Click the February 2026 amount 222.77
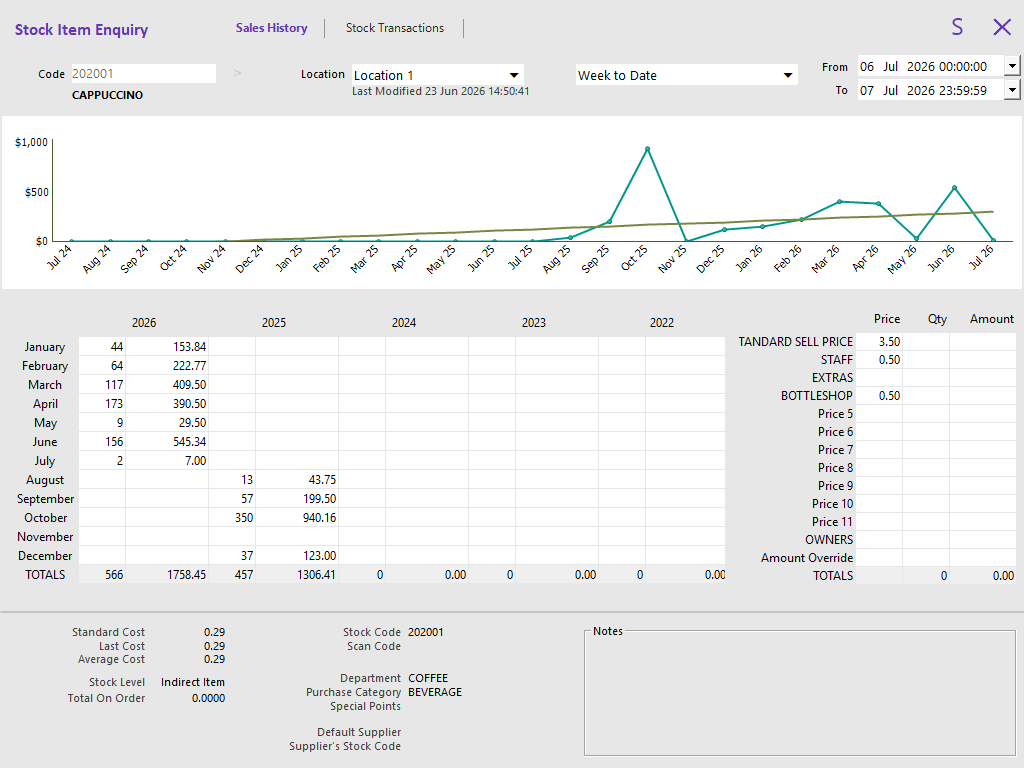The image size is (1024, 768). (x=167, y=366)
